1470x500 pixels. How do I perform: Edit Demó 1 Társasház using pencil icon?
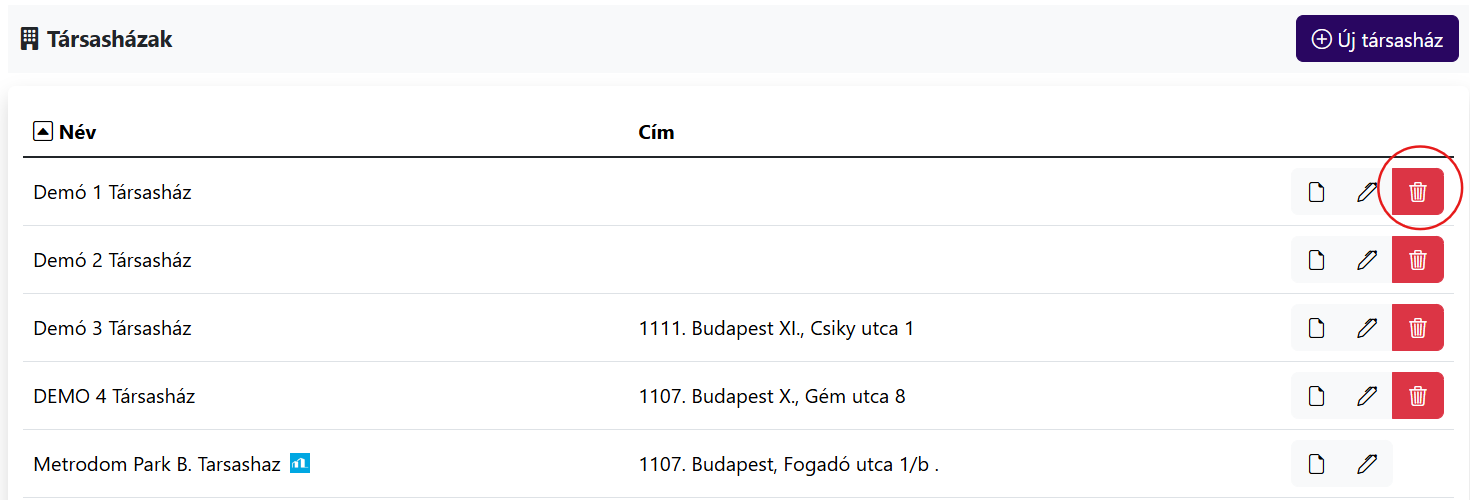point(1366,192)
